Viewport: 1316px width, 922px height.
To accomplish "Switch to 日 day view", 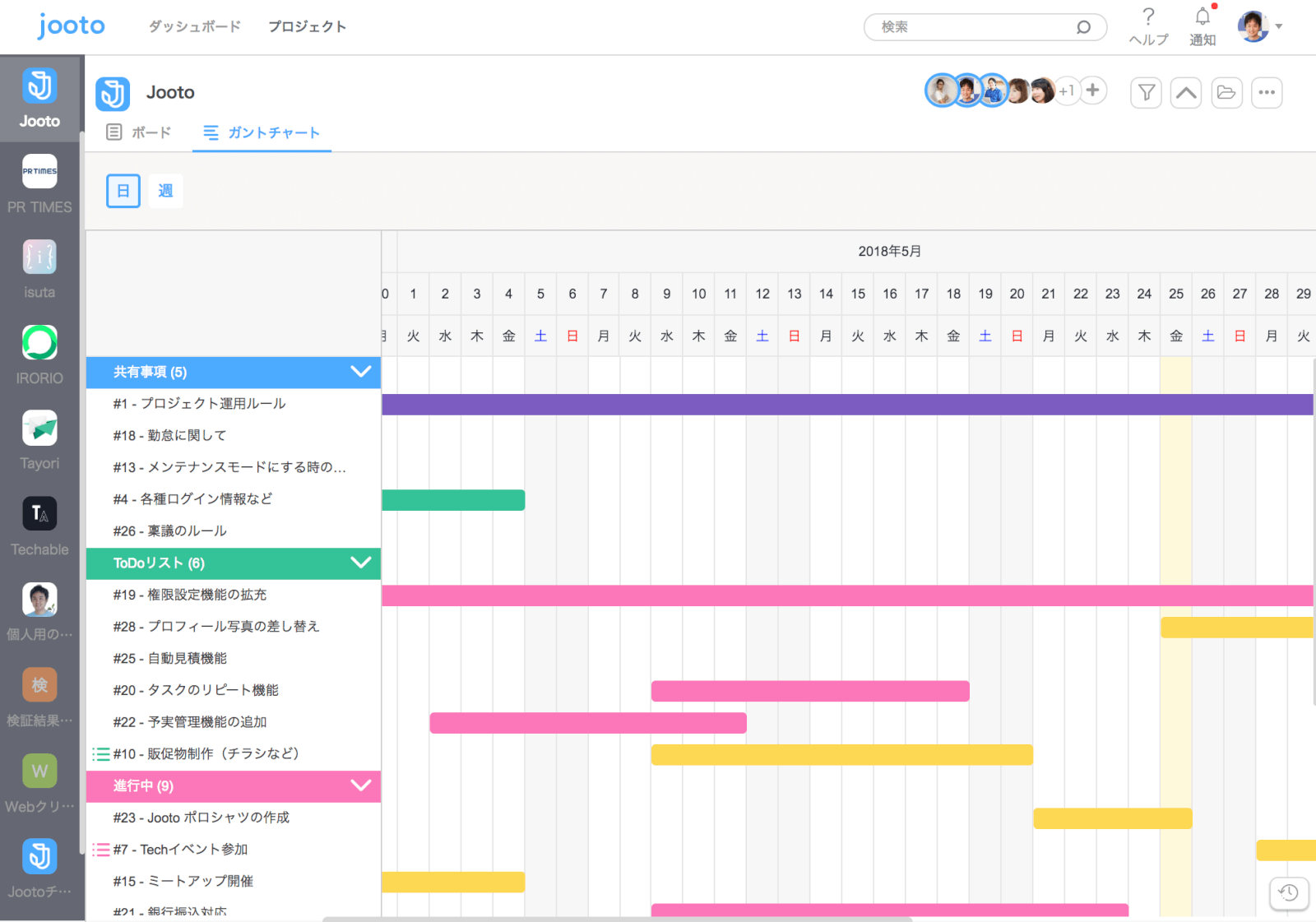I will click(x=123, y=191).
